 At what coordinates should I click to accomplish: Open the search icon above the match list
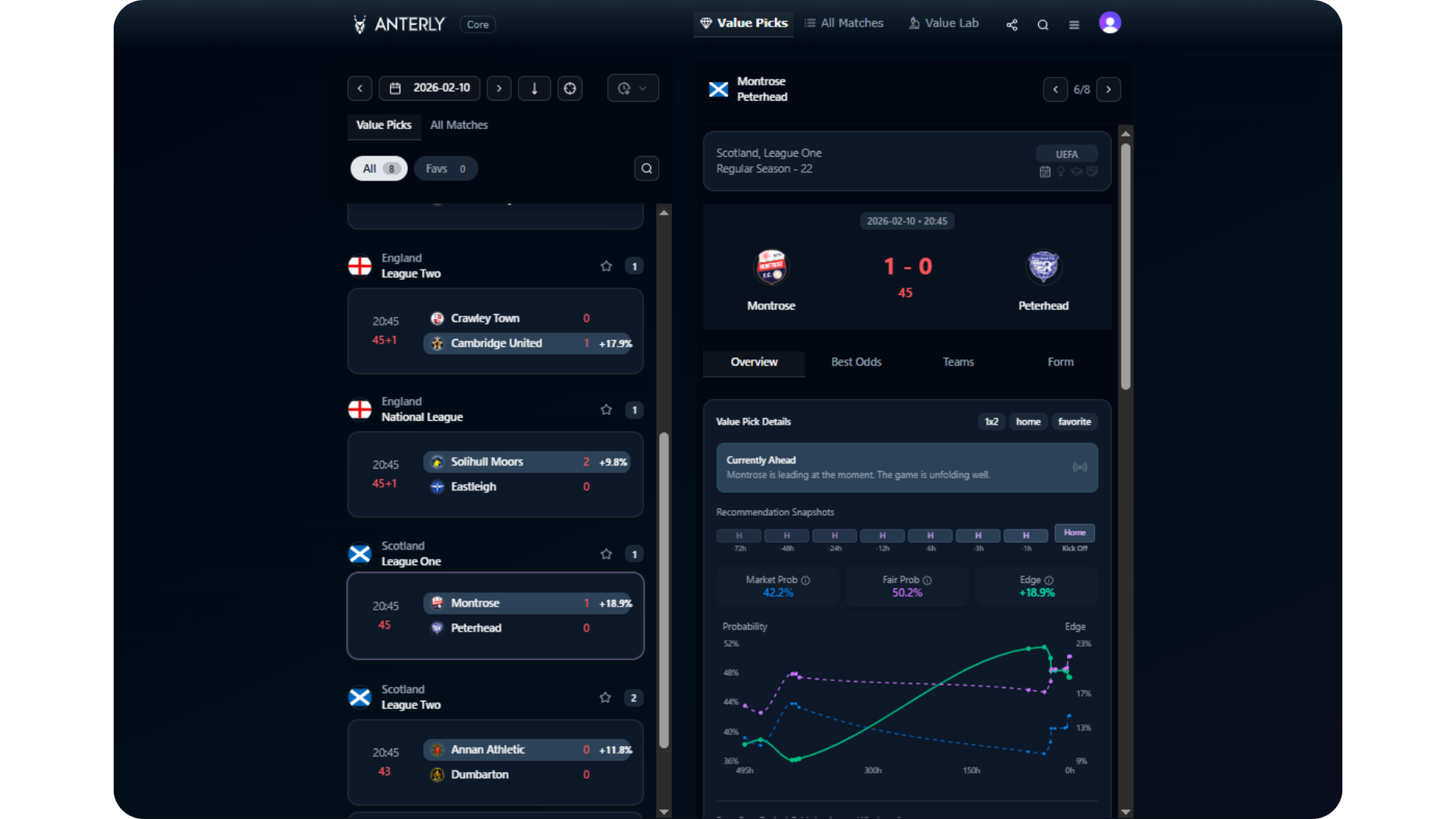tap(646, 168)
